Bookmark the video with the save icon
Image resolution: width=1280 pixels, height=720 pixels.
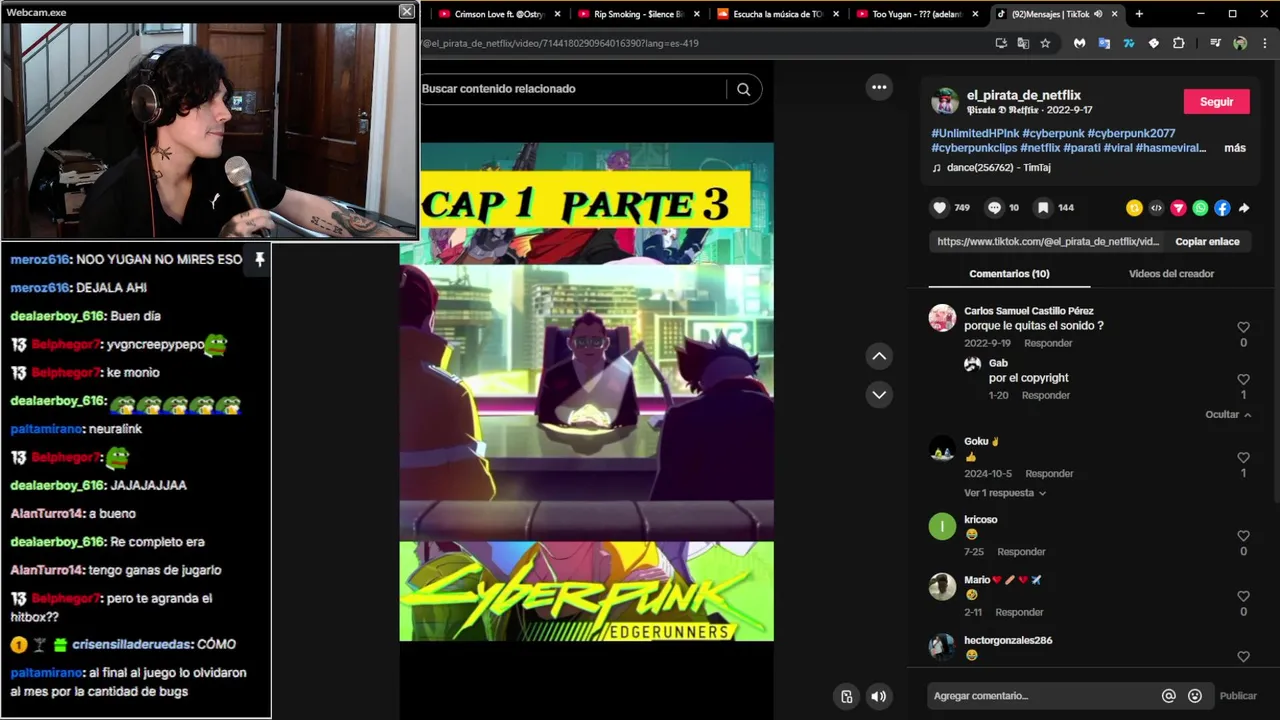coord(1043,208)
